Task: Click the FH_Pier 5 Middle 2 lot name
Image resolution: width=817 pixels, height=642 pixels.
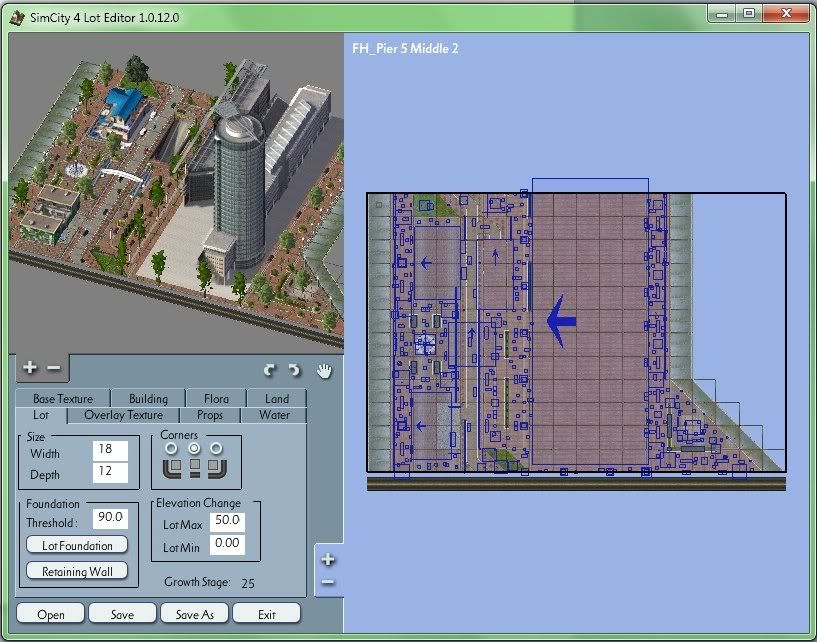Action: pos(405,48)
